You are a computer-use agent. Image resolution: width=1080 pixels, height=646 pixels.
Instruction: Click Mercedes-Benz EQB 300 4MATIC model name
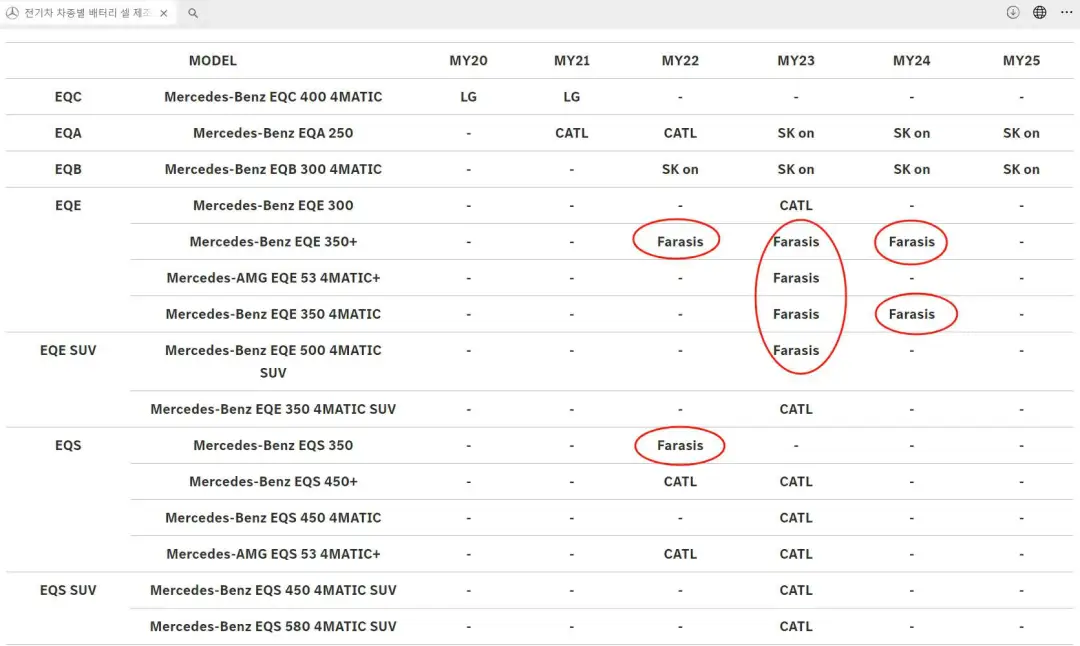tap(273, 169)
